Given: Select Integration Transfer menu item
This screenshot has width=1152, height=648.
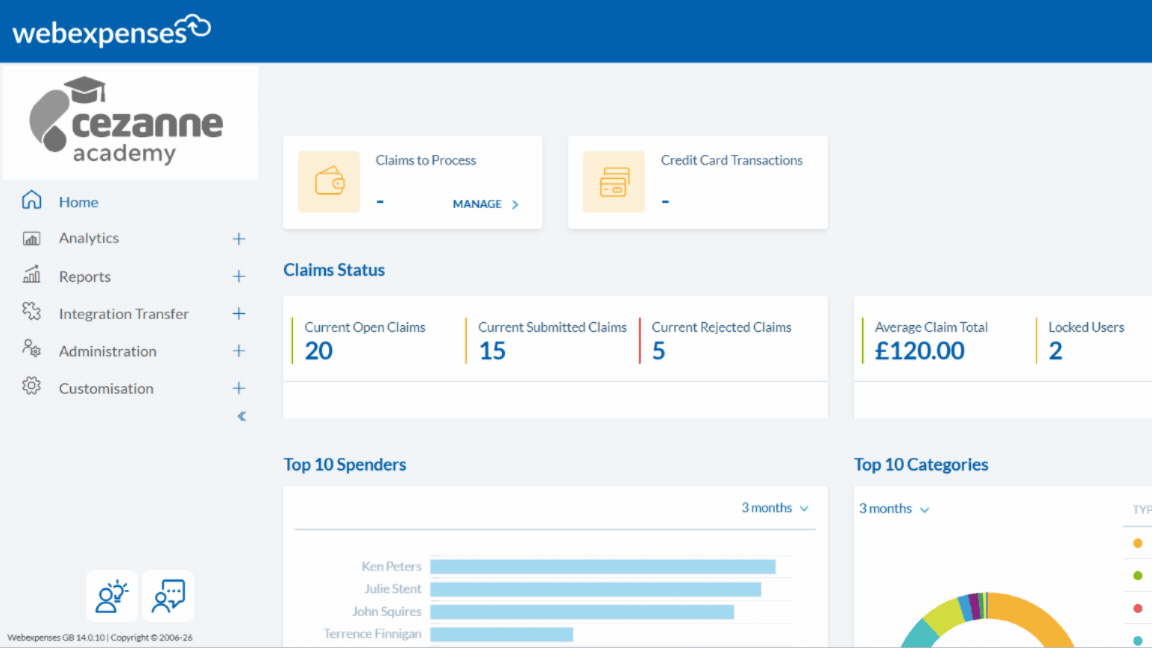Looking at the screenshot, I should point(123,314).
